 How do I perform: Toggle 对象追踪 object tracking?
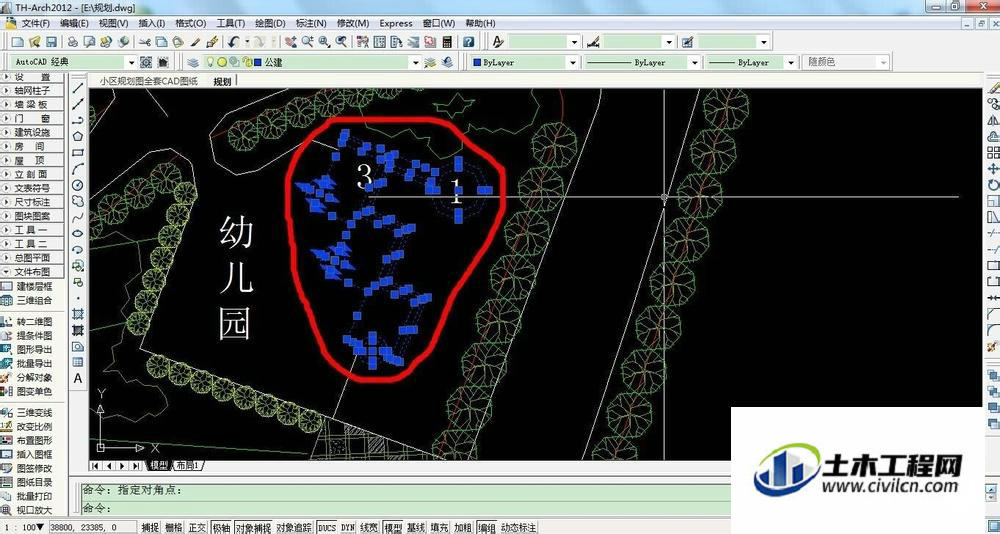pos(293,528)
